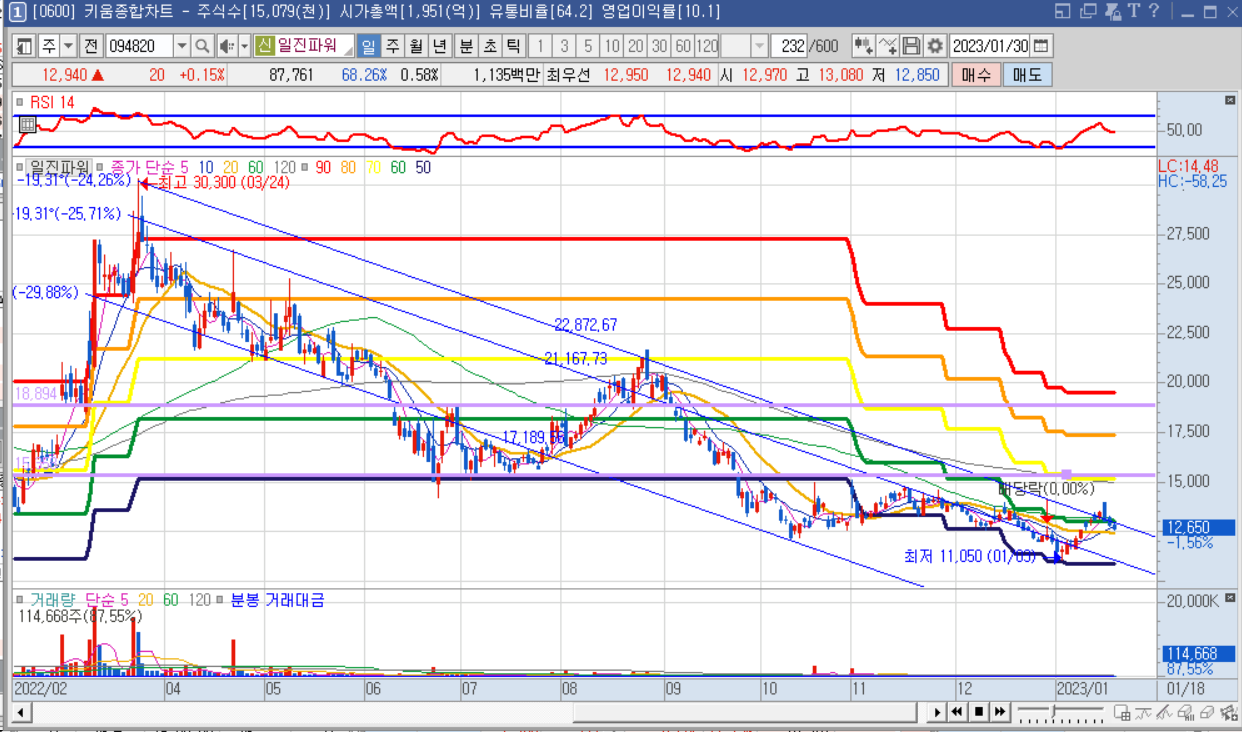Select the 일 (daily) period toggle
The width and height of the screenshot is (1242, 732).
(x=368, y=46)
